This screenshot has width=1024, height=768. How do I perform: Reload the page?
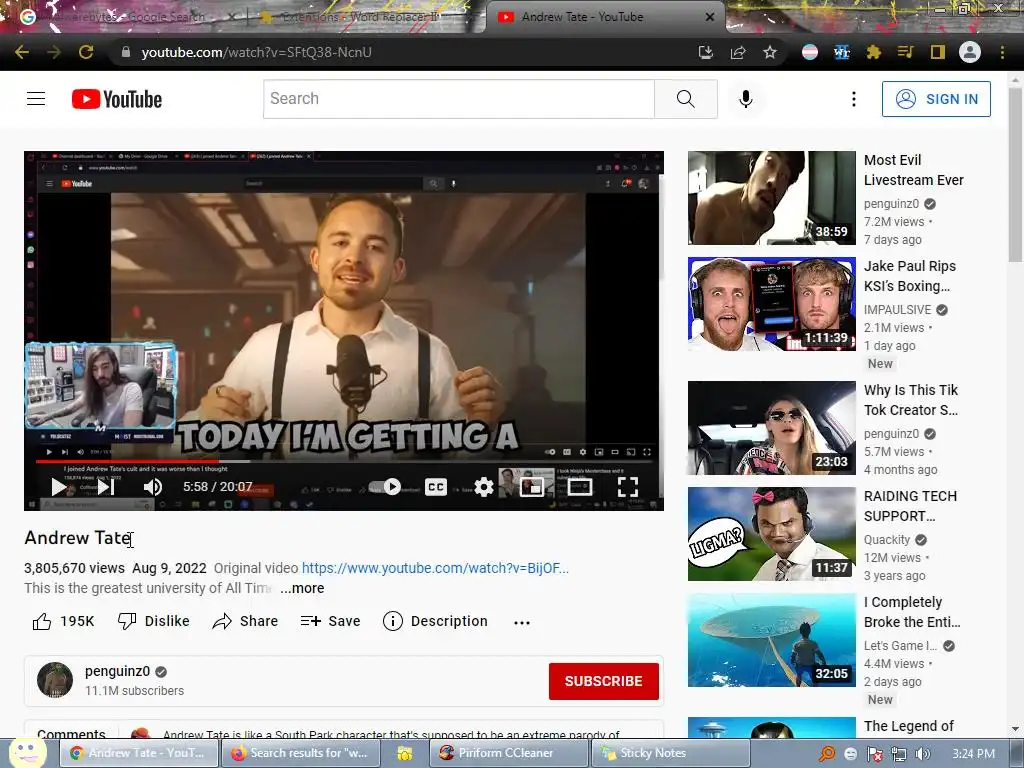pyautogui.click(x=86, y=52)
